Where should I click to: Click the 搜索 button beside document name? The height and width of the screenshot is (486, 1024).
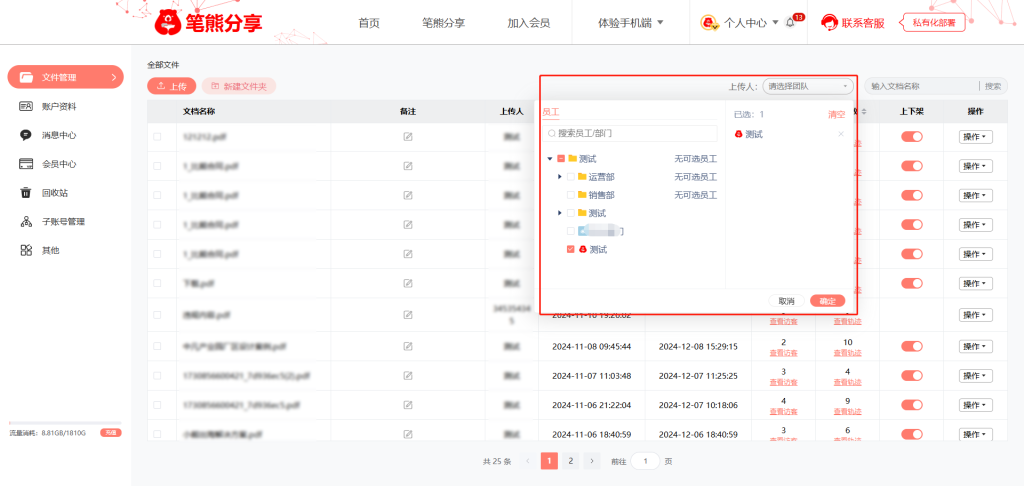tap(993, 86)
